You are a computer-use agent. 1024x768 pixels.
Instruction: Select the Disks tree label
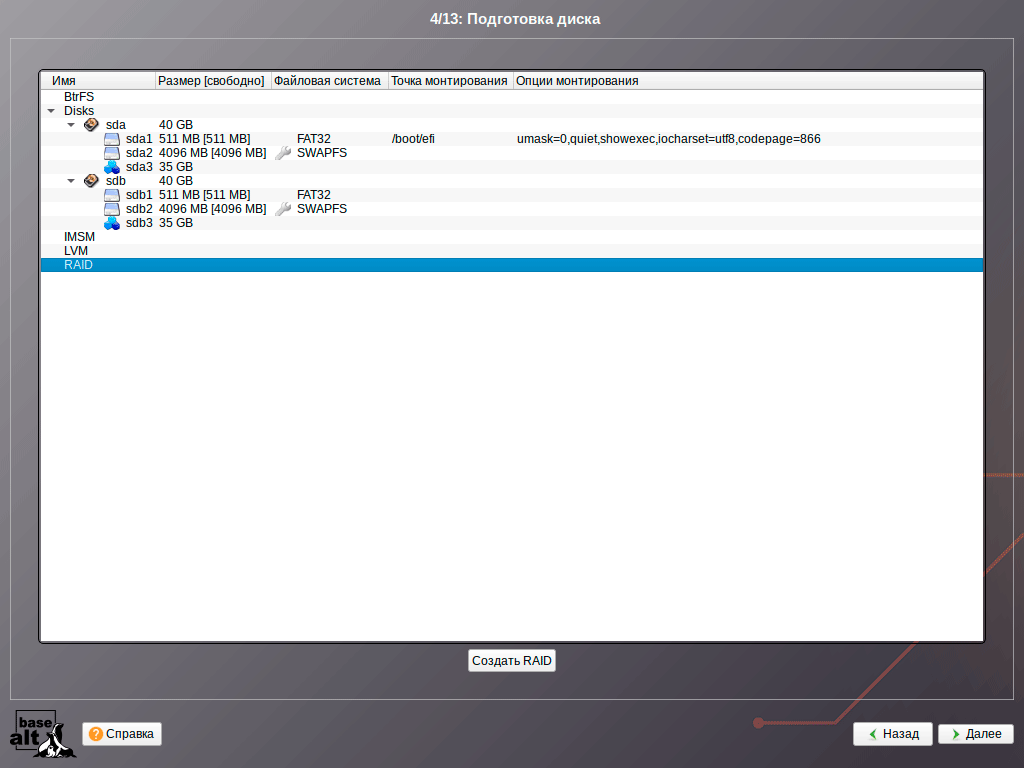pyautogui.click(x=79, y=111)
